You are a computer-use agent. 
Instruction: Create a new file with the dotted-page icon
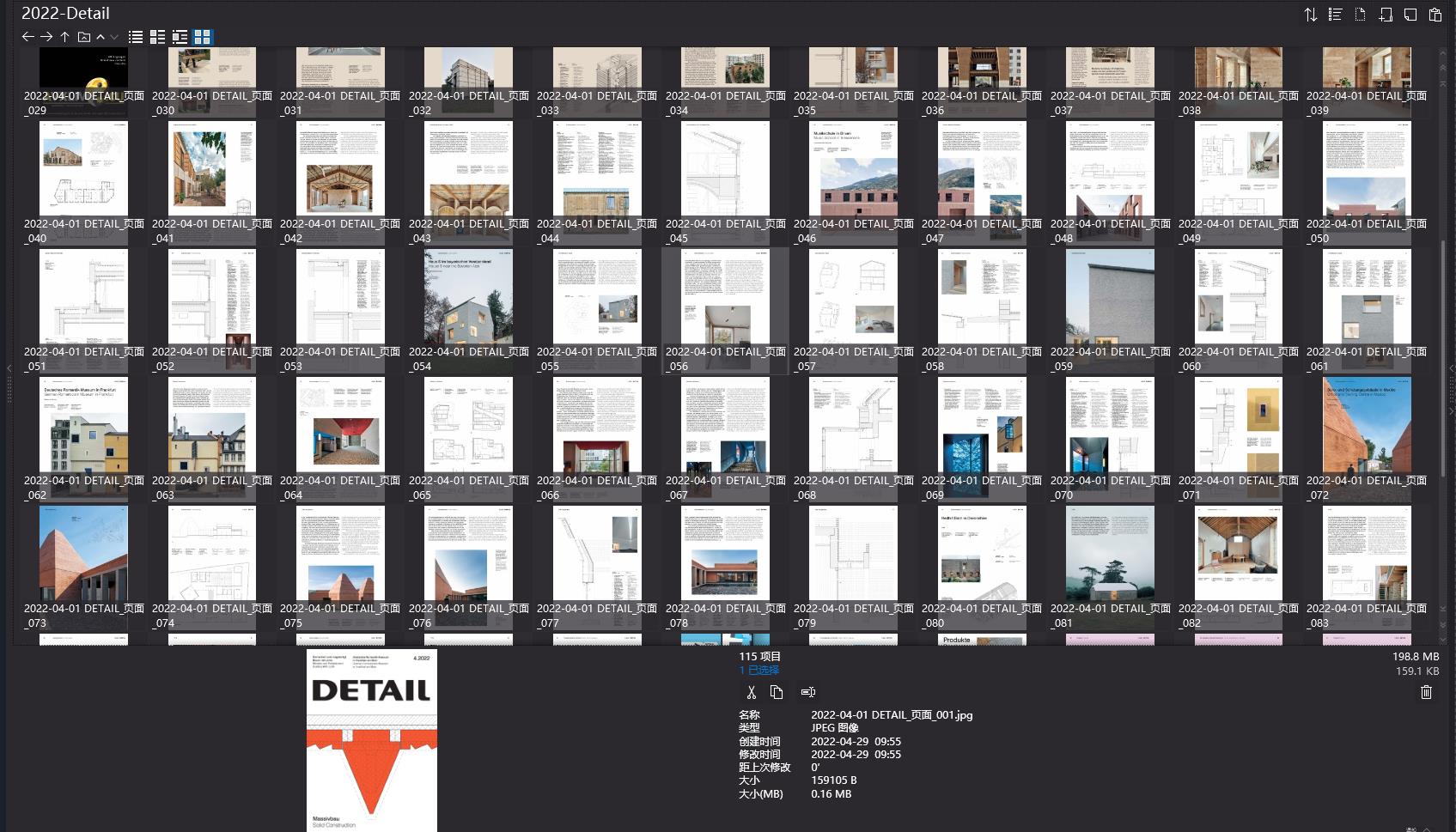coord(1360,14)
